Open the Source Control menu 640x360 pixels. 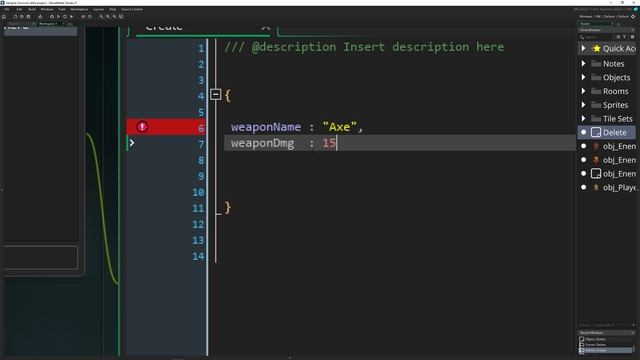132,9
